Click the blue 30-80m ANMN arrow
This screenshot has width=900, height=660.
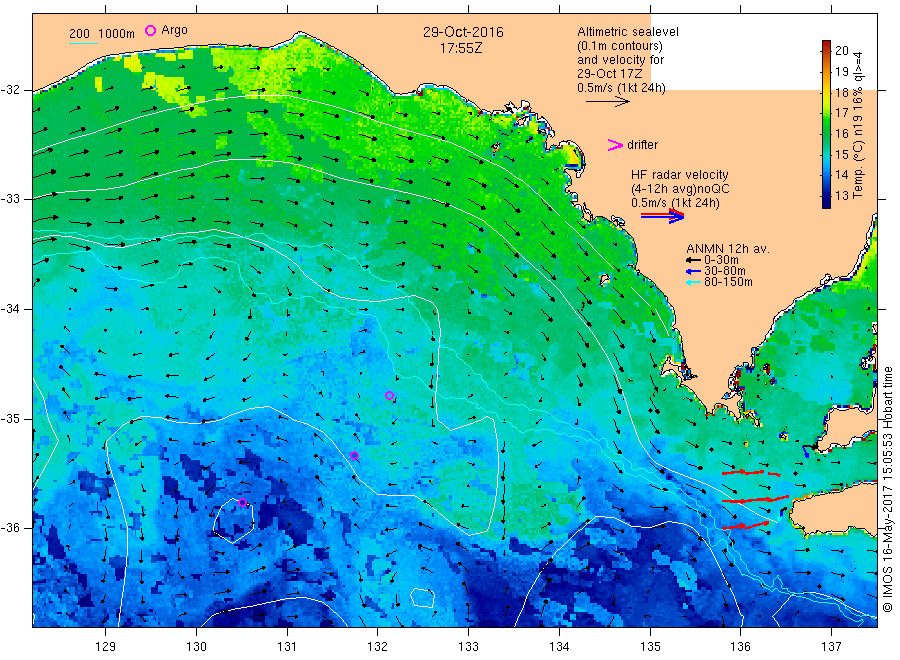coord(693,271)
